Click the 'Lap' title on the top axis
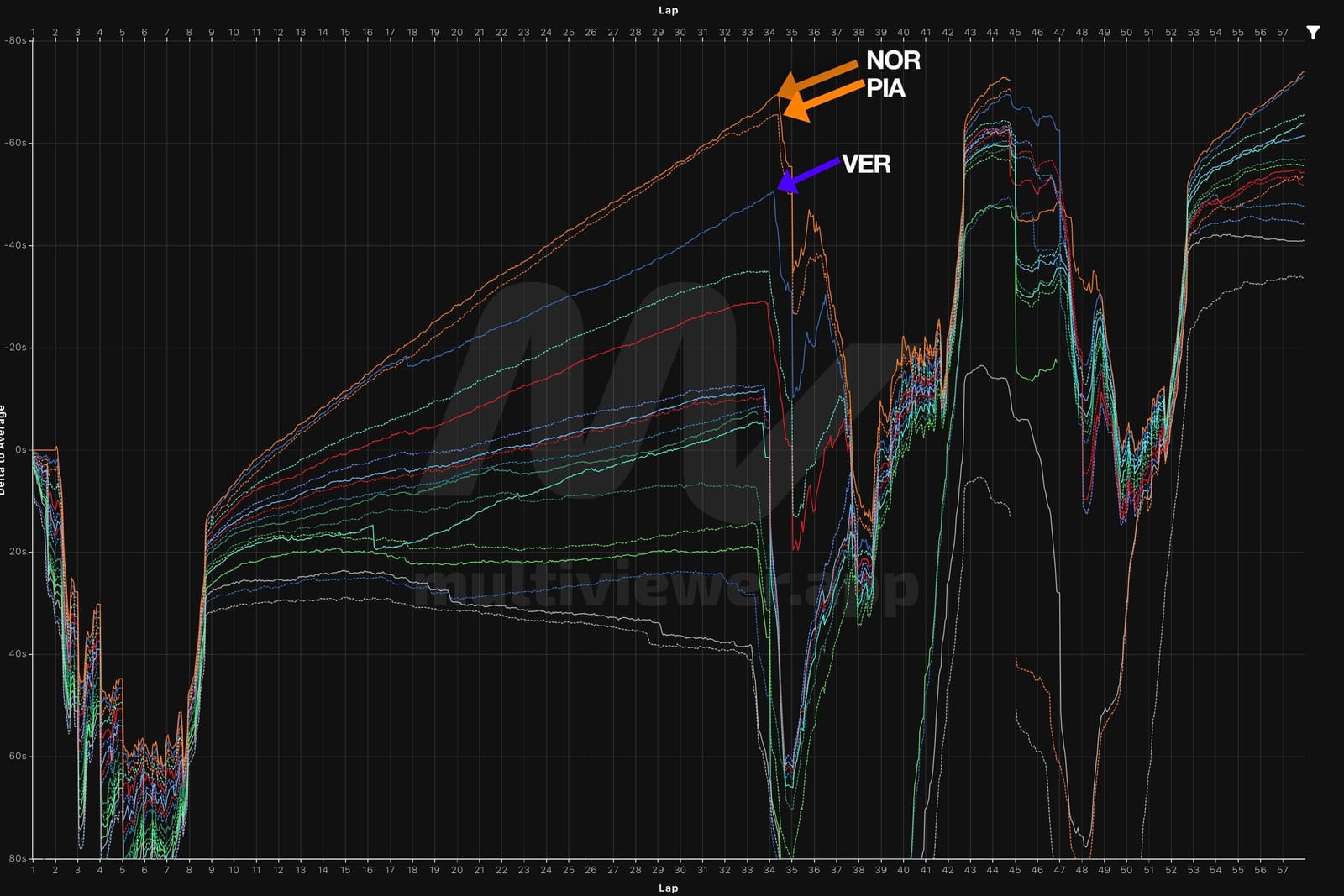 669,10
